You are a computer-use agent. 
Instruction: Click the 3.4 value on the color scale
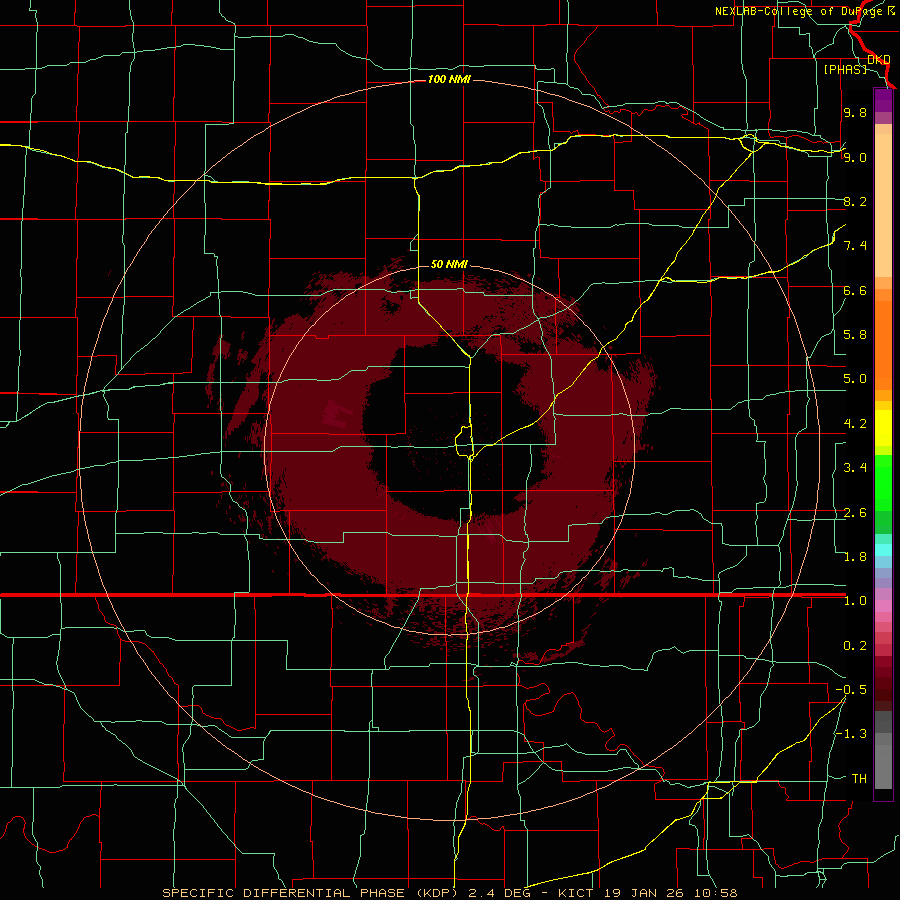click(x=855, y=467)
